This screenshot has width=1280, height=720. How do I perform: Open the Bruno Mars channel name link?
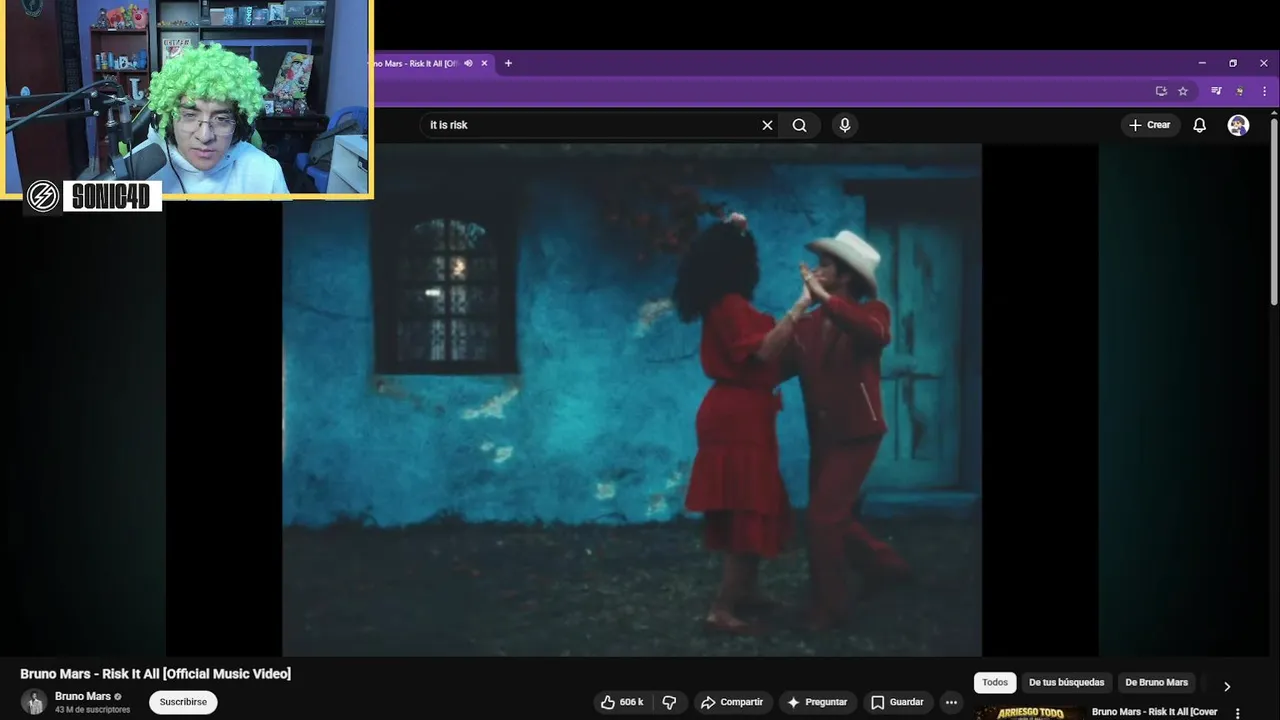click(x=83, y=696)
